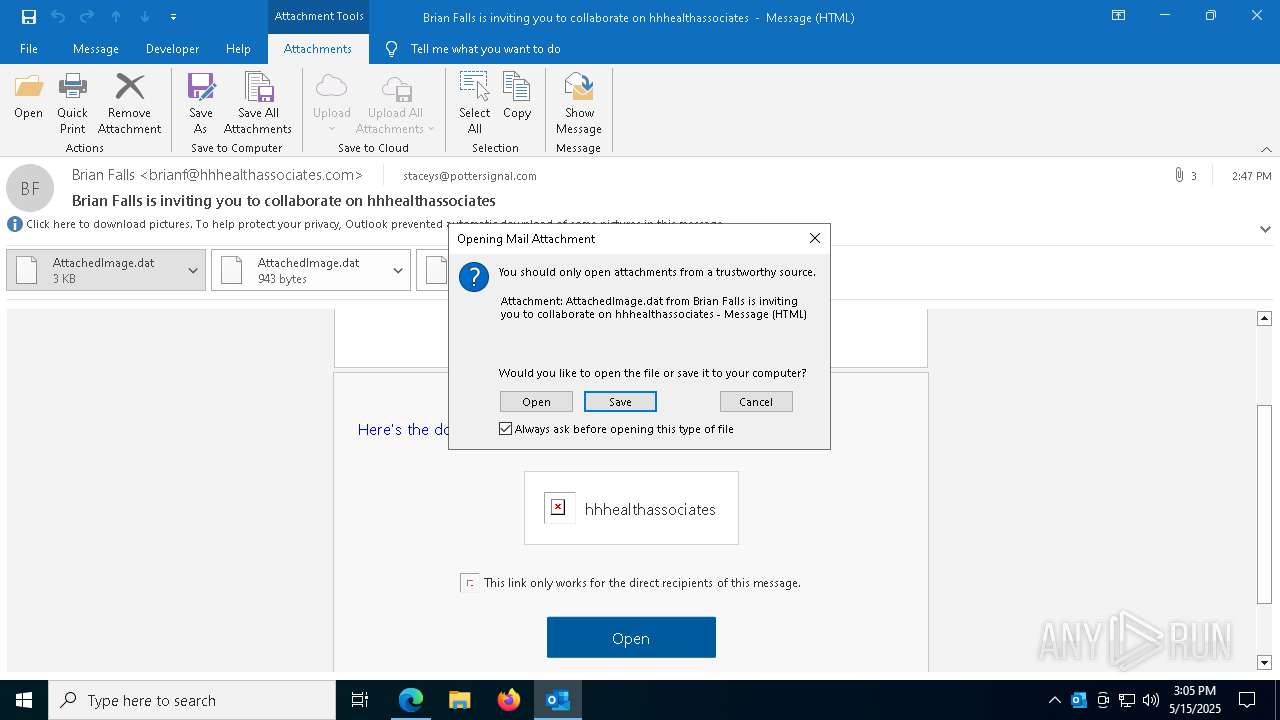The width and height of the screenshot is (1280, 720).
Task: Click Save As in the ribbon
Action: coord(201,103)
